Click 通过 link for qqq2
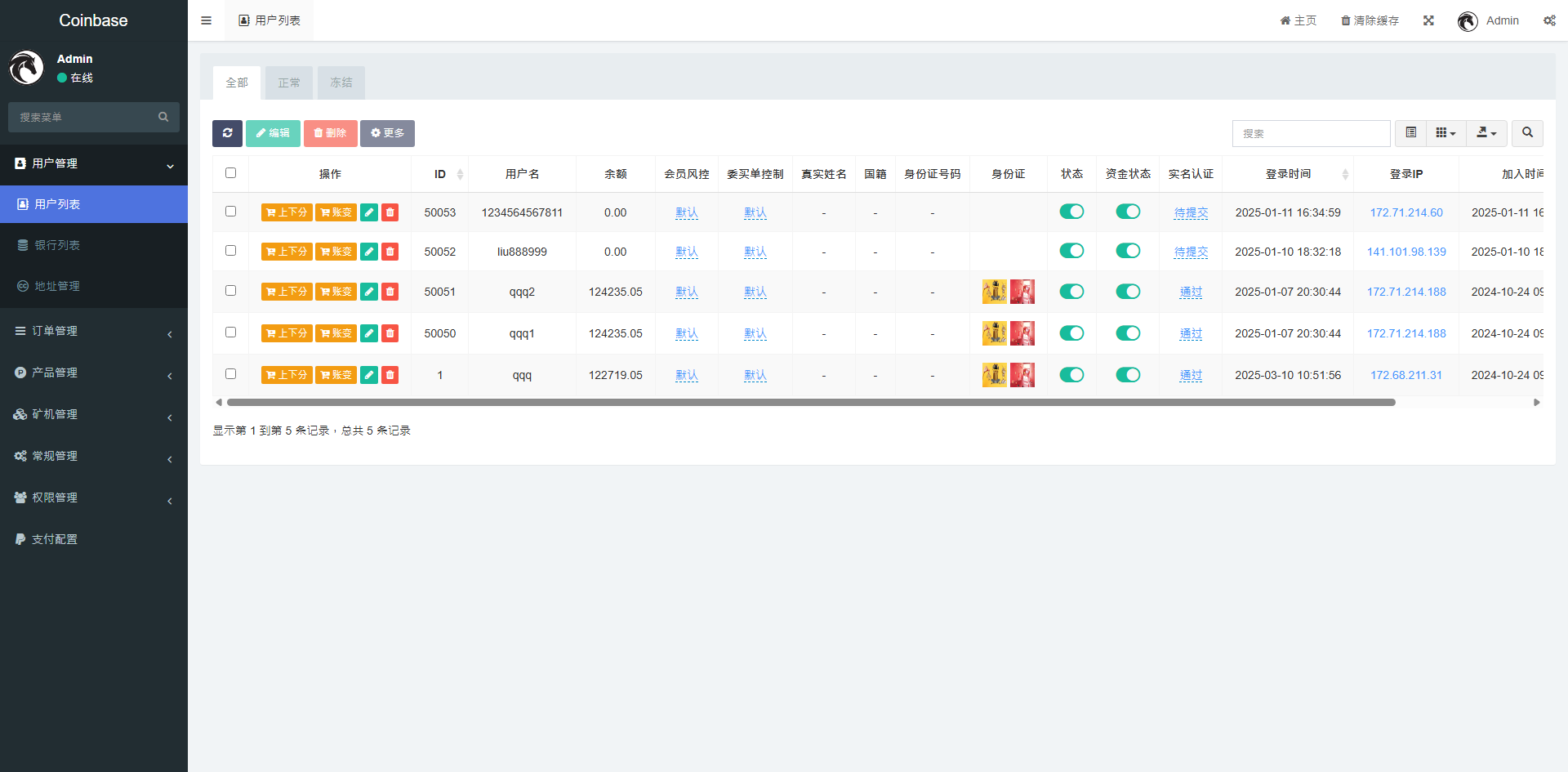 pos(1191,292)
